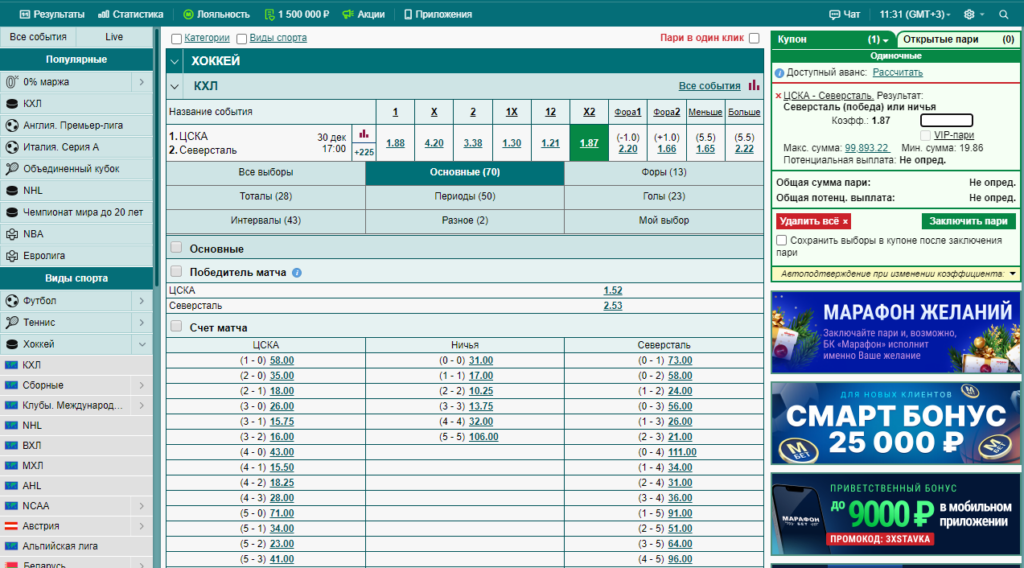Screen dimensions: 1024x568
Task: Select draw odds 4.20
Action: point(434,143)
